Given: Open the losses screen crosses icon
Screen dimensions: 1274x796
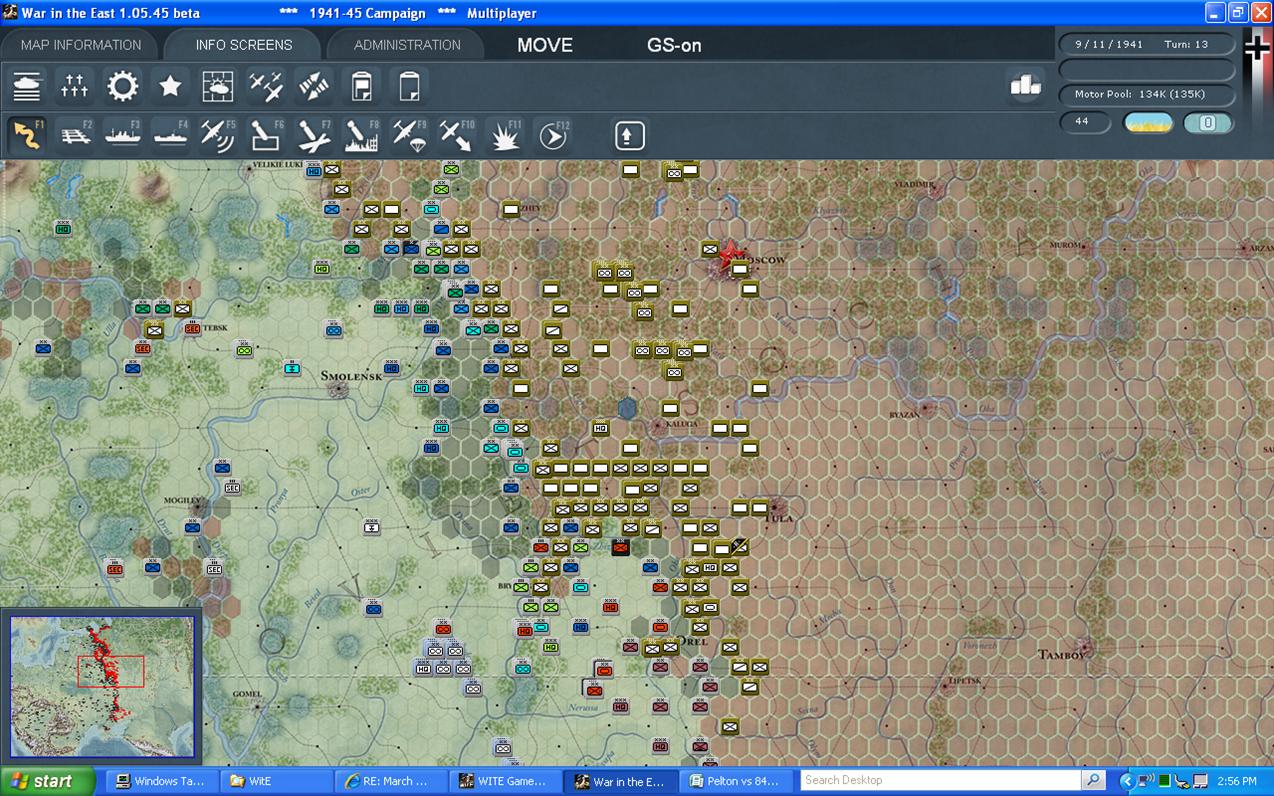Looking at the screenshot, I should tap(75, 87).
